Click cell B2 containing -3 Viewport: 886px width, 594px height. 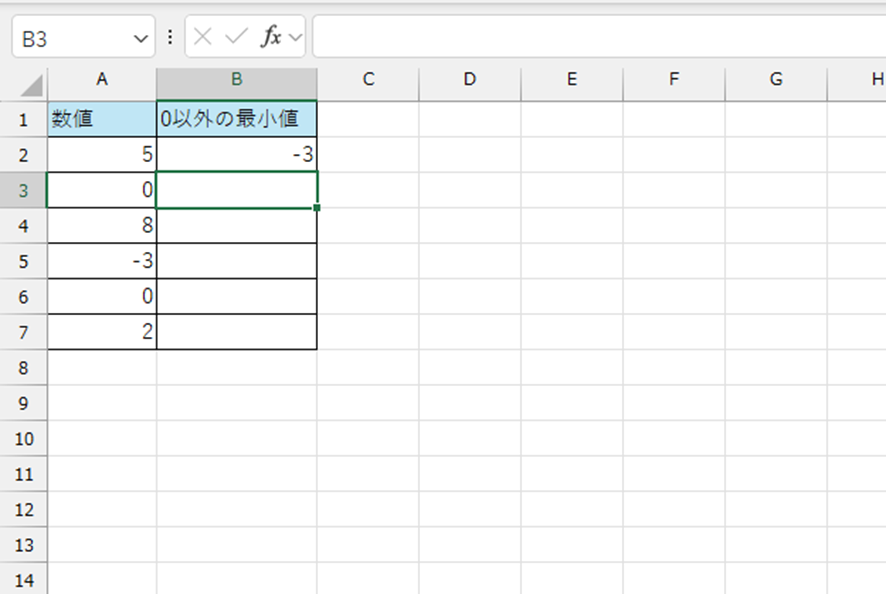pos(237,155)
